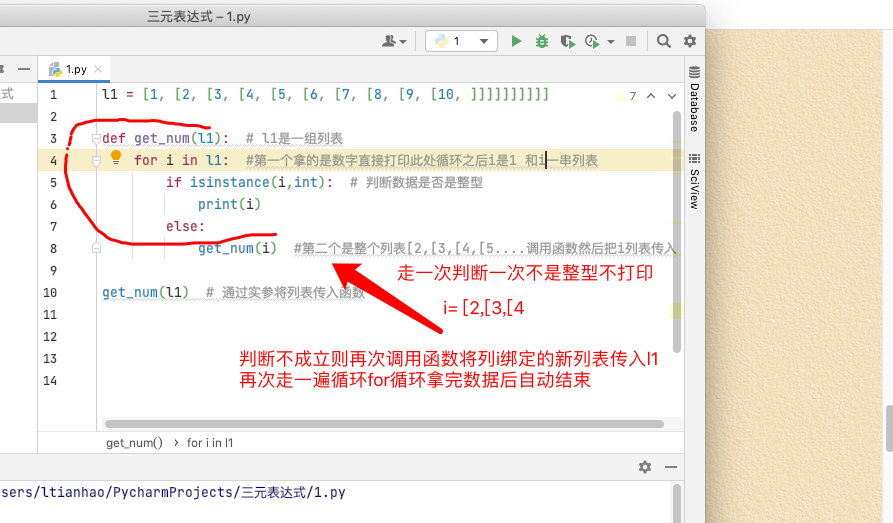Click the Run console vertical scrollbar
893x523 pixels.
click(677, 504)
